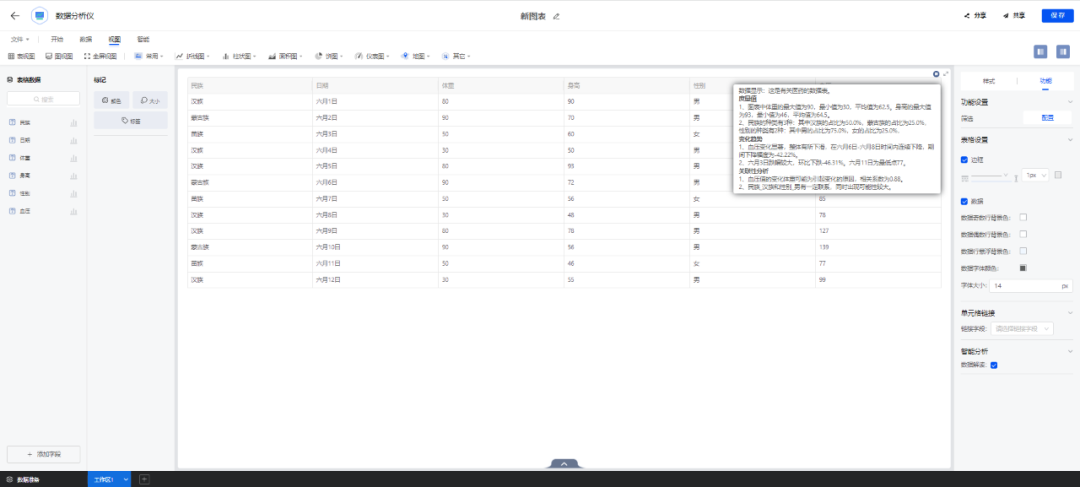Open the 面积图 area chart dropdown

click(x=286, y=56)
